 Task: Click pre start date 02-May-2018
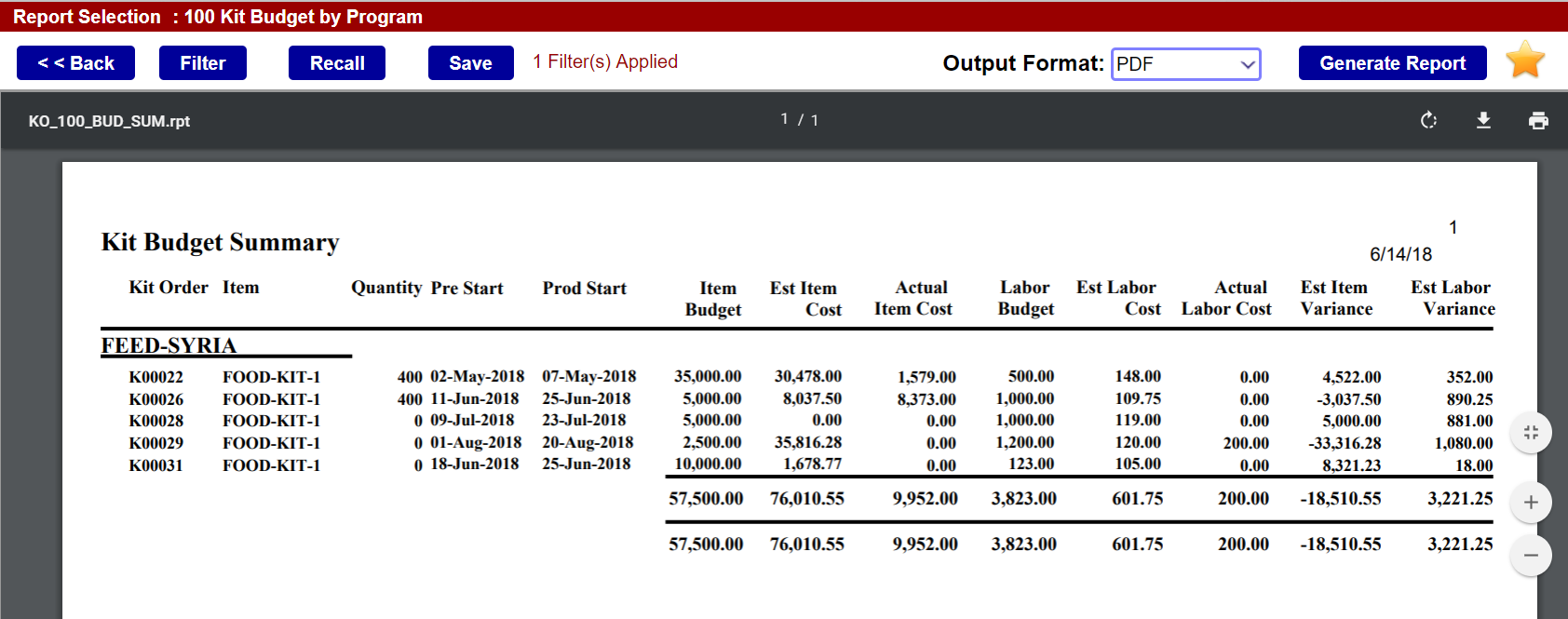coord(477,376)
